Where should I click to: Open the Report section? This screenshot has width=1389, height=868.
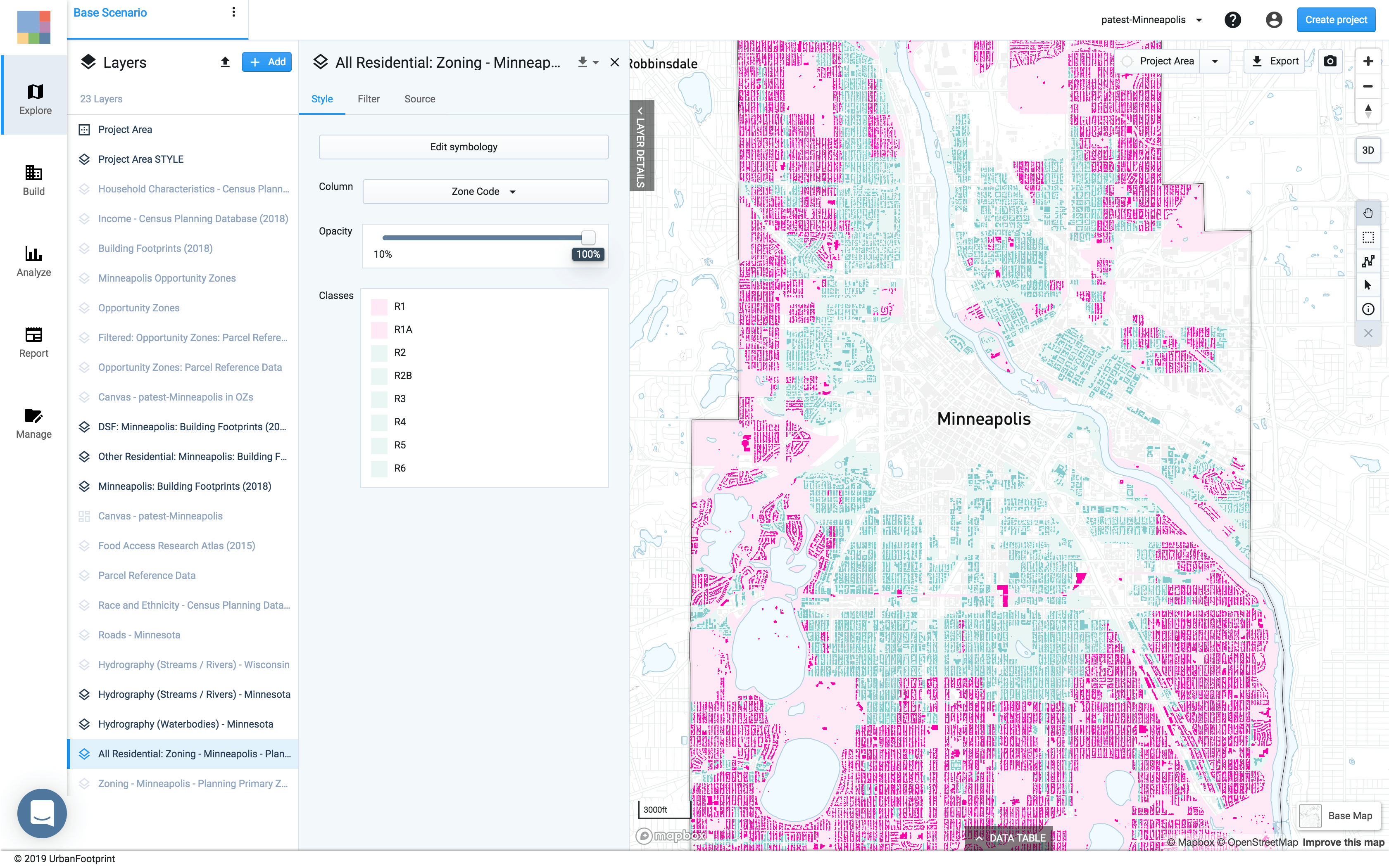[x=33, y=342]
